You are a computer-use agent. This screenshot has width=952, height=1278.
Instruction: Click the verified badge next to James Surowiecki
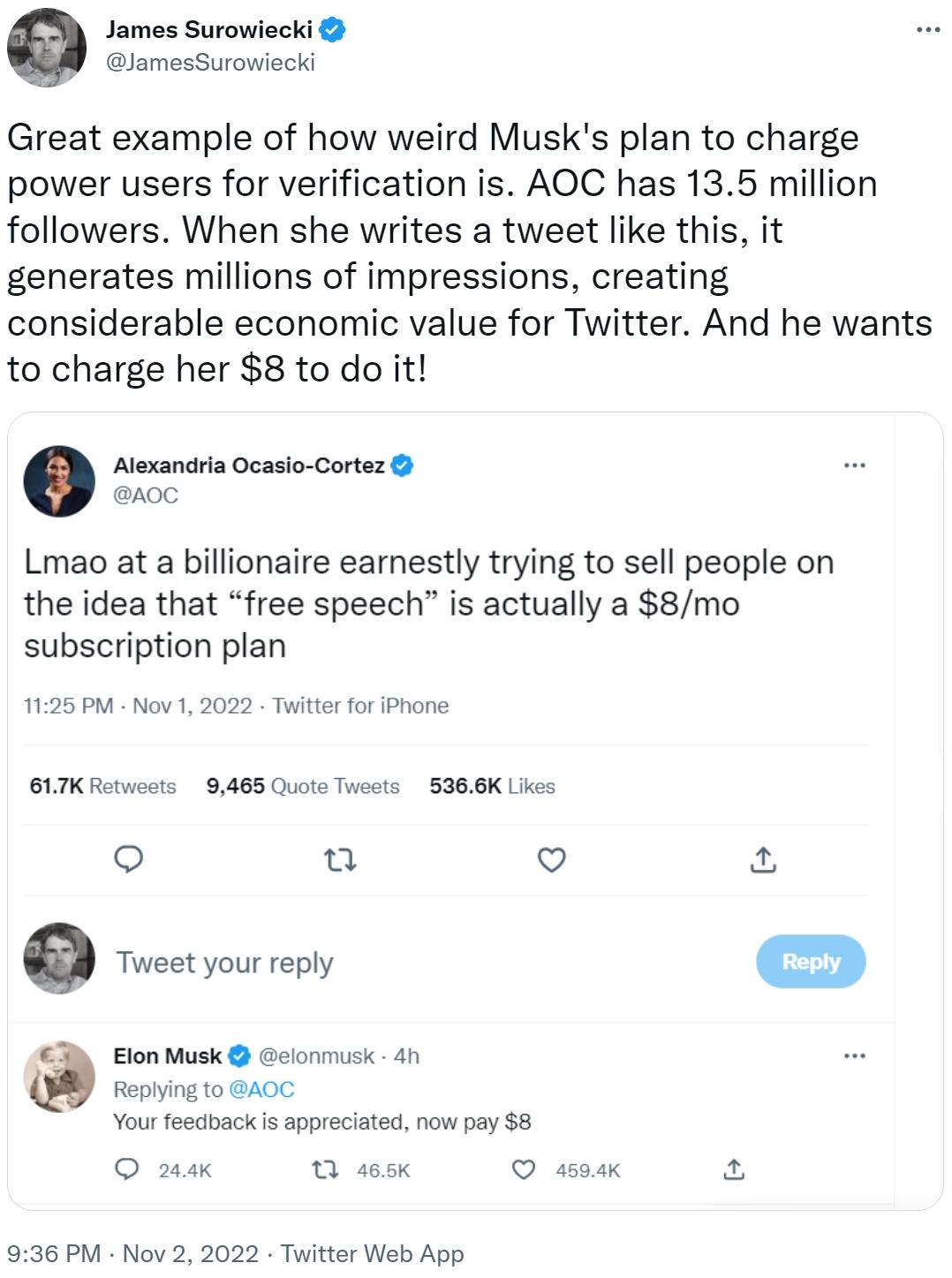[x=329, y=27]
